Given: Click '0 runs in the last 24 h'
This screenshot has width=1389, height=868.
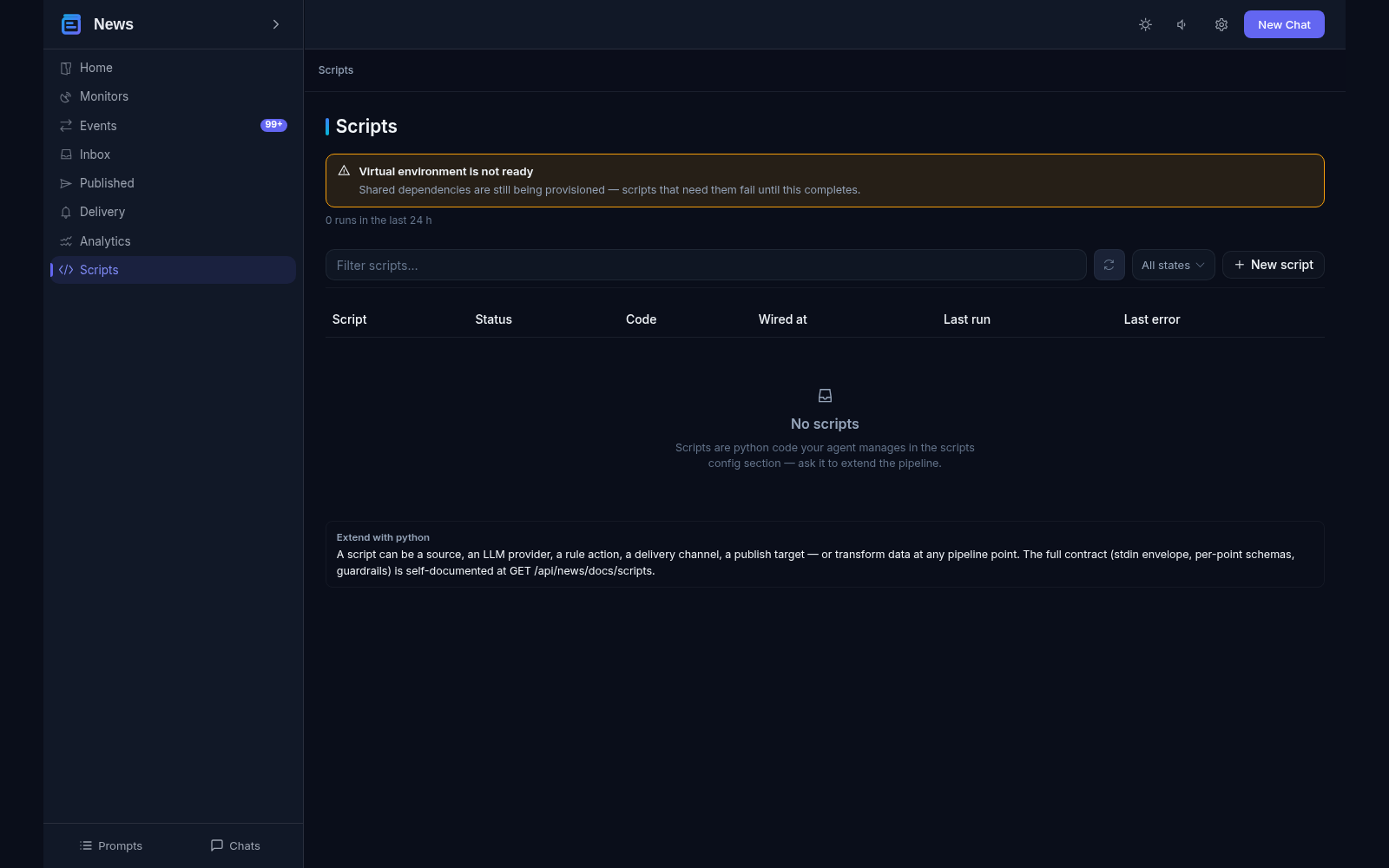Looking at the screenshot, I should (379, 220).
